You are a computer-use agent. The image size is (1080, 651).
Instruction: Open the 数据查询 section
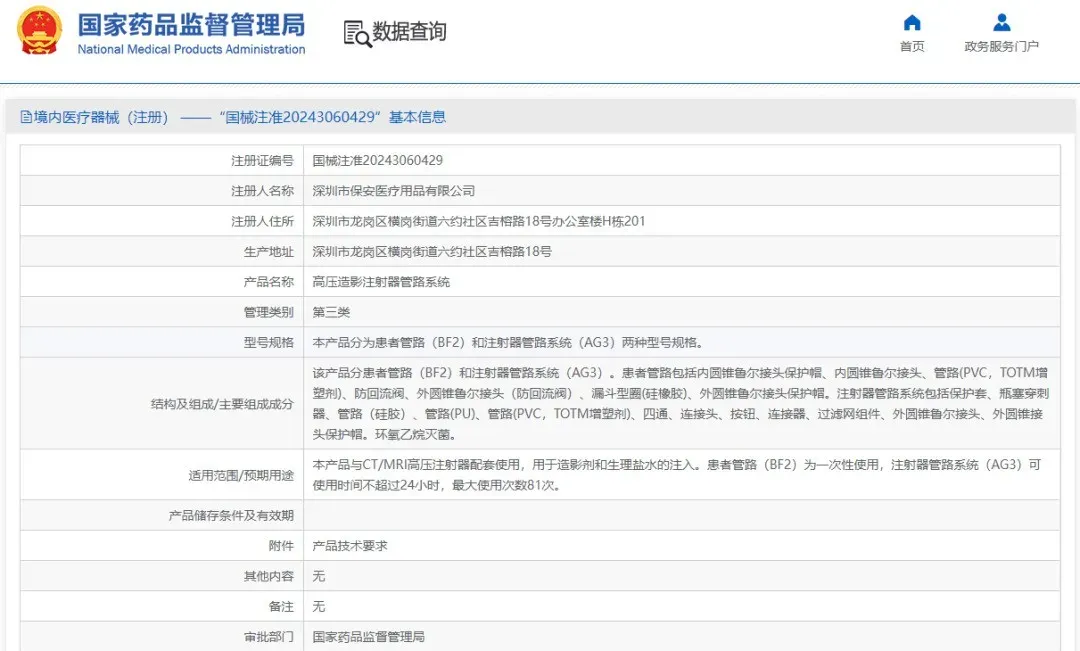(407, 31)
